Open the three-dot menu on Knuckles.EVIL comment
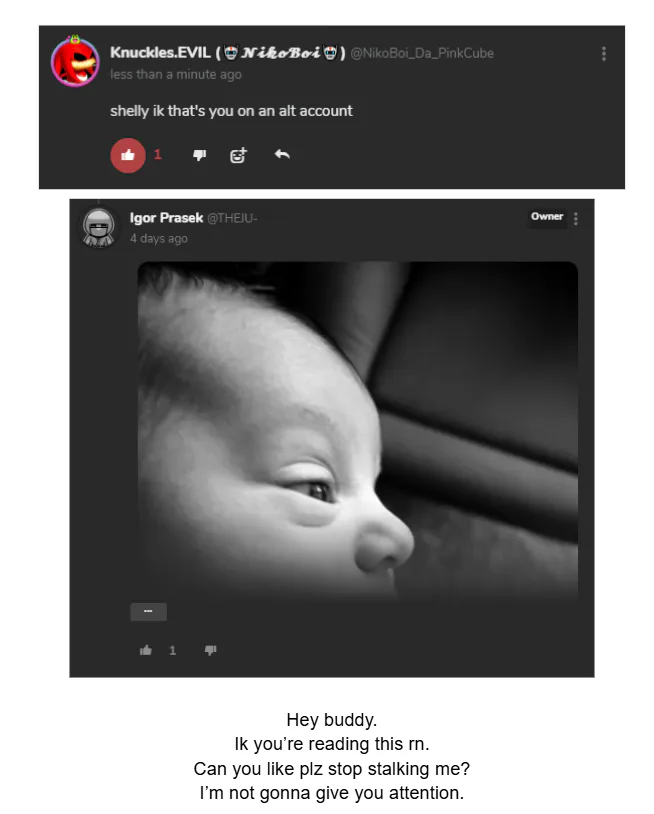Screen dimensions: 654x814 pyautogui.click(x=604, y=53)
